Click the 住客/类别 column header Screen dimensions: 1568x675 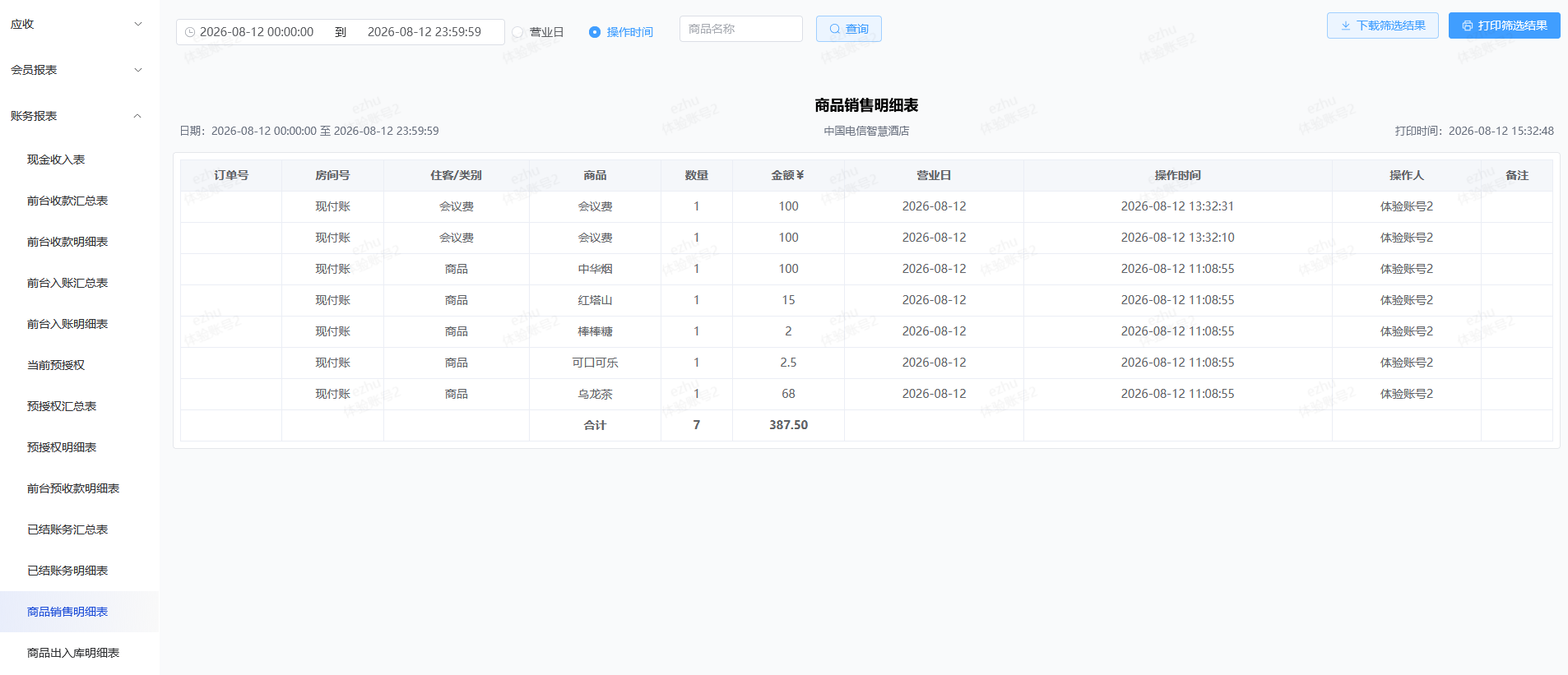tap(456, 175)
